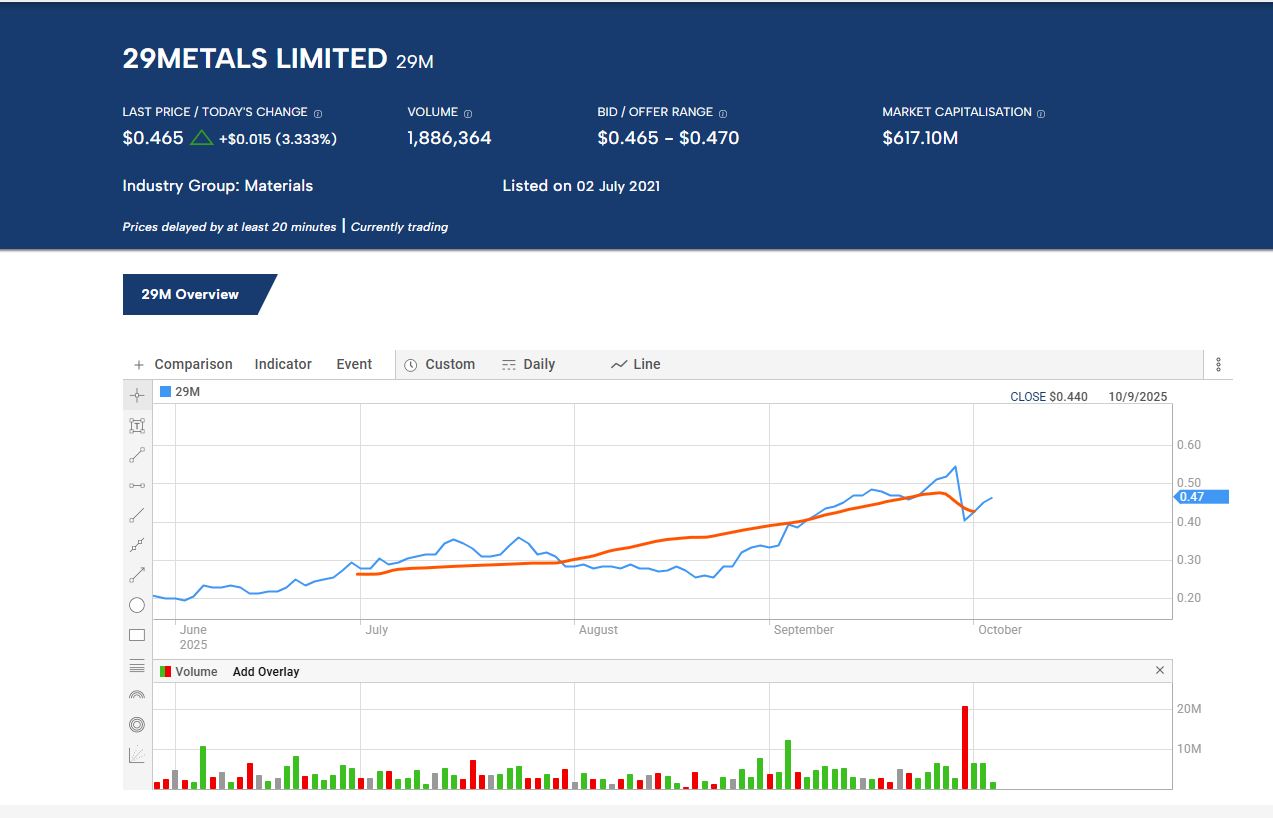Viewport: 1273px width, 818px height.
Task: Add a Comparison to the chart
Action: (183, 364)
